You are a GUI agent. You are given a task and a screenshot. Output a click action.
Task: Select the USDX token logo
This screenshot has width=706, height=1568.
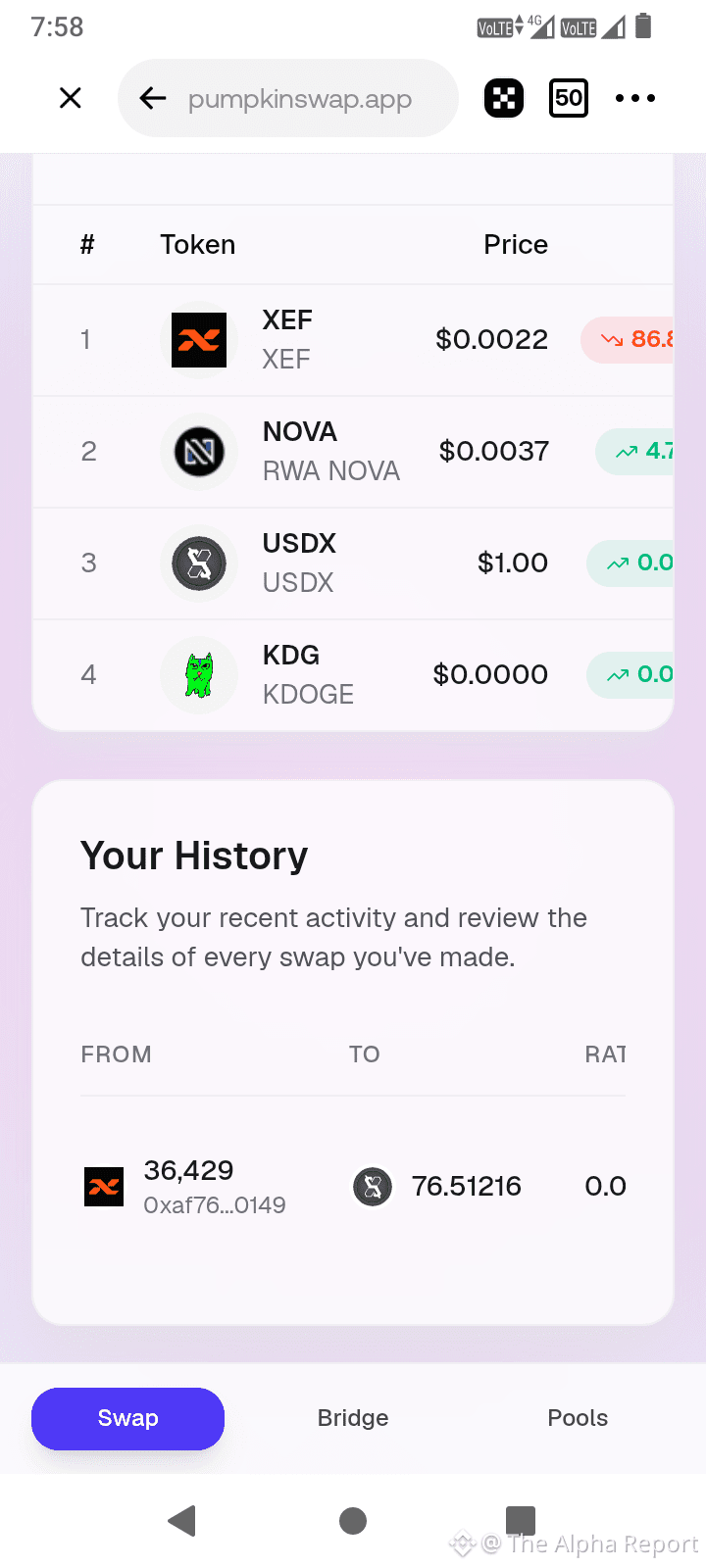pyautogui.click(x=199, y=563)
